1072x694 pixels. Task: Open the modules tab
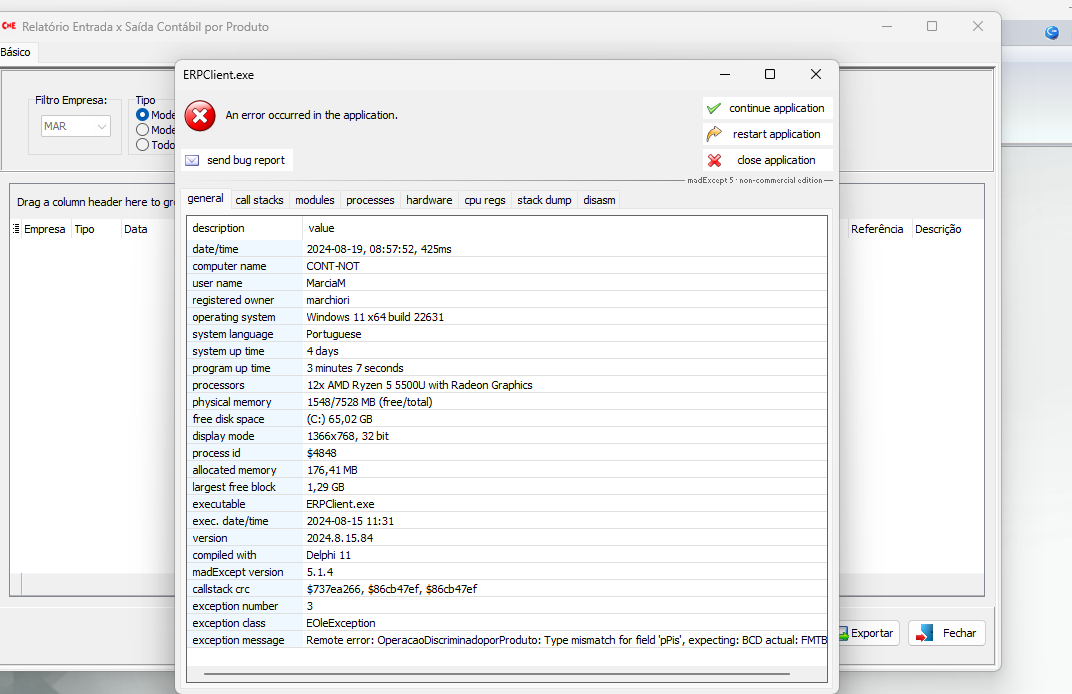pos(315,200)
